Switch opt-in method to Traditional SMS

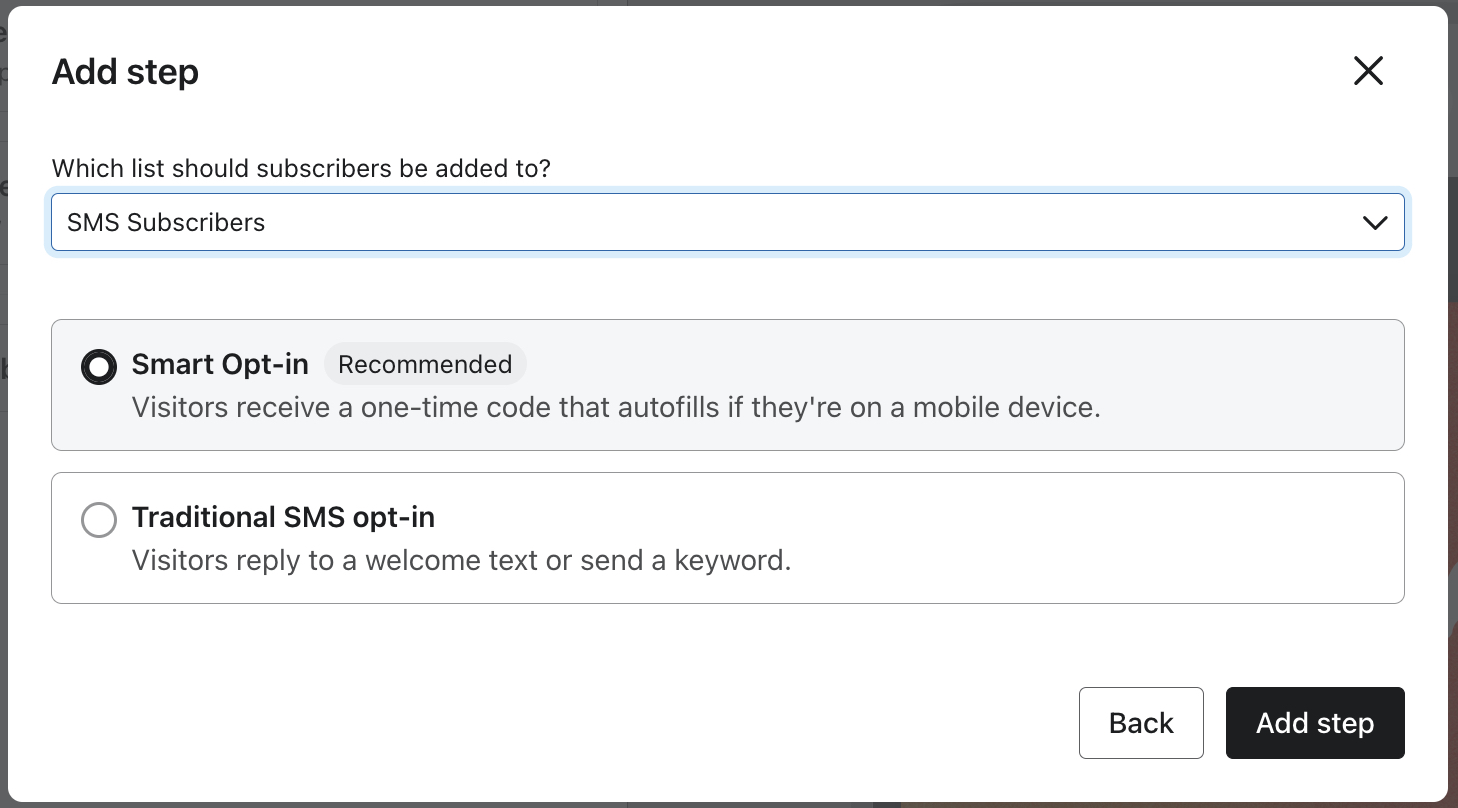pos(99,520)
